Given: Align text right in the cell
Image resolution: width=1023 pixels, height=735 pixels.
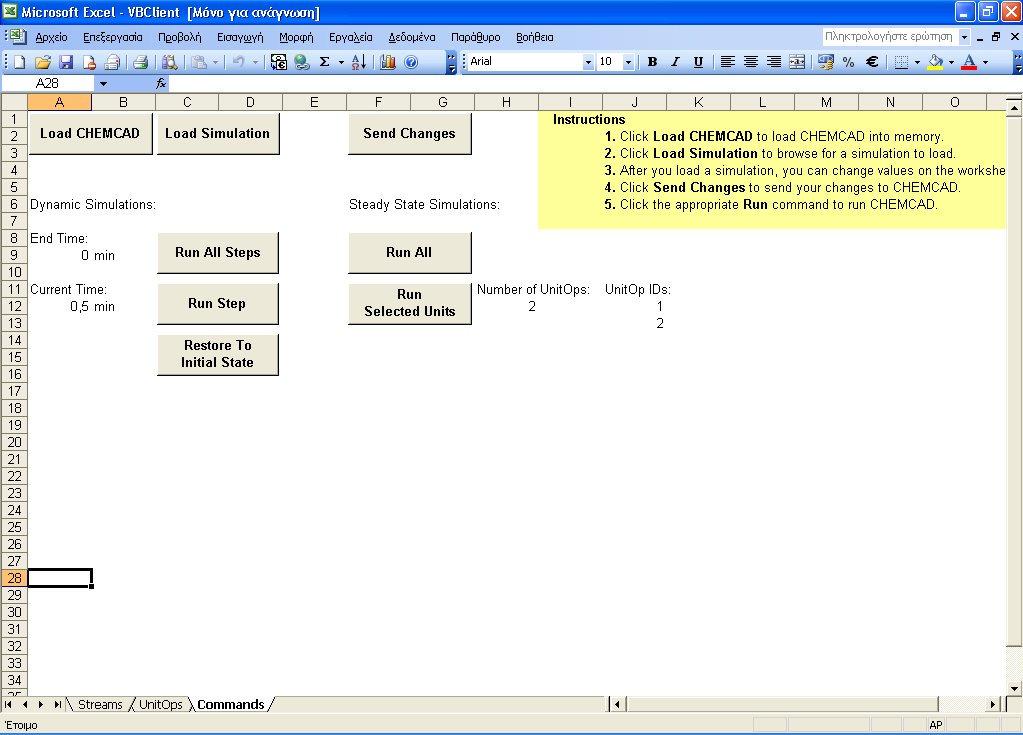Looking at the screenshot, I should tap(774, 62).
